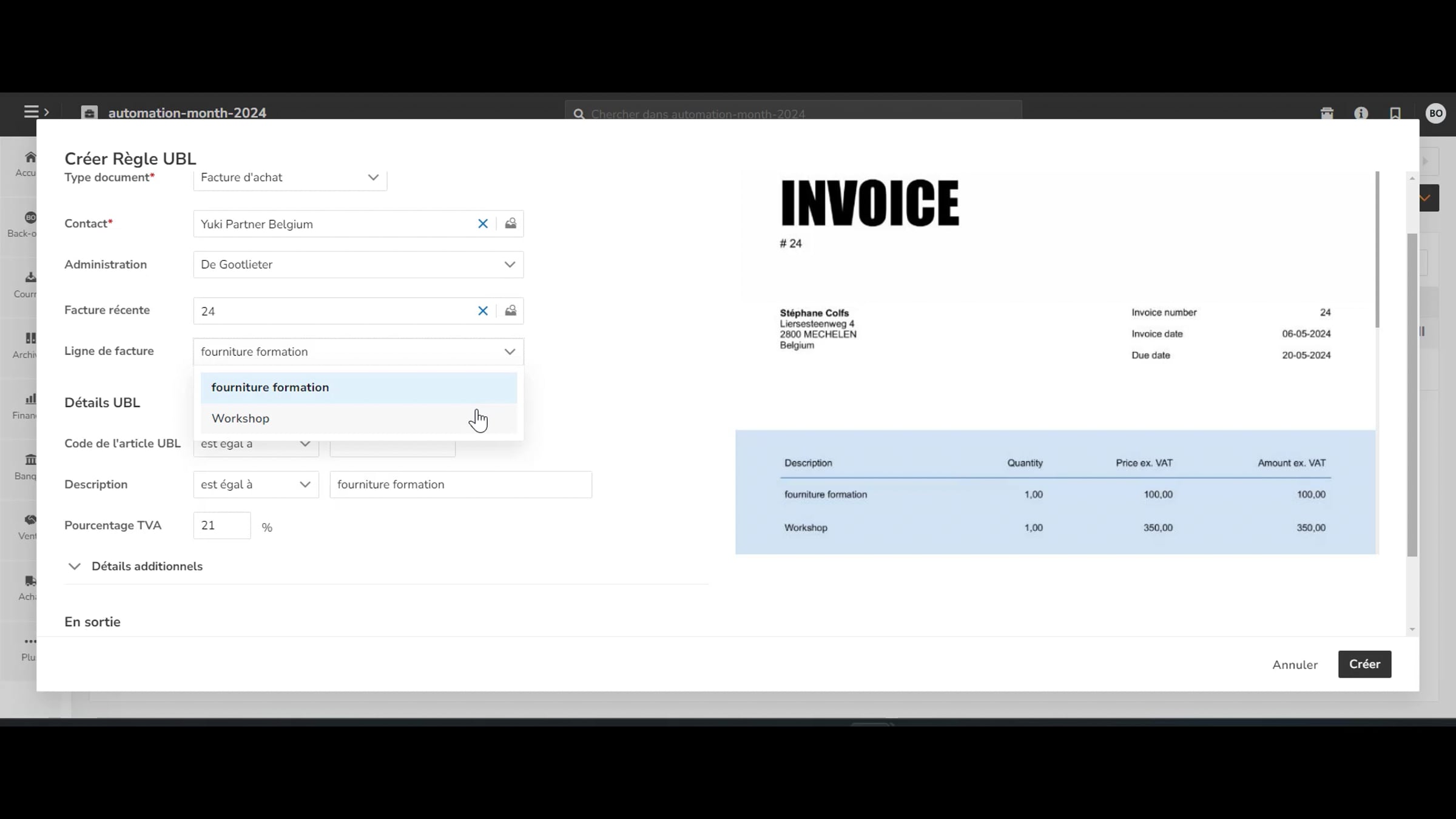This screenshot has width=1456, height=819.
Task: Clear the Yuki Partner Belgium contact field
Action: [x=482, y=224]
